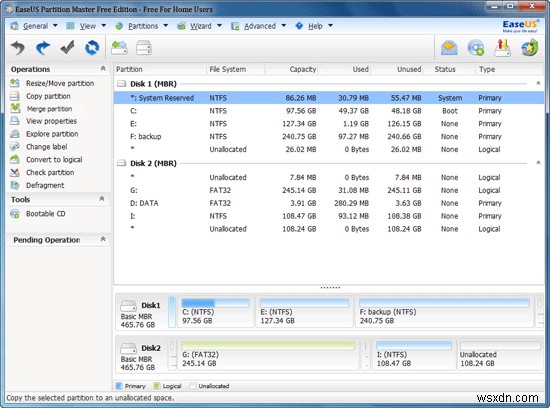Click the Redo arrow icon
This screenshot has width=550, height=408.
click(43, 48)
